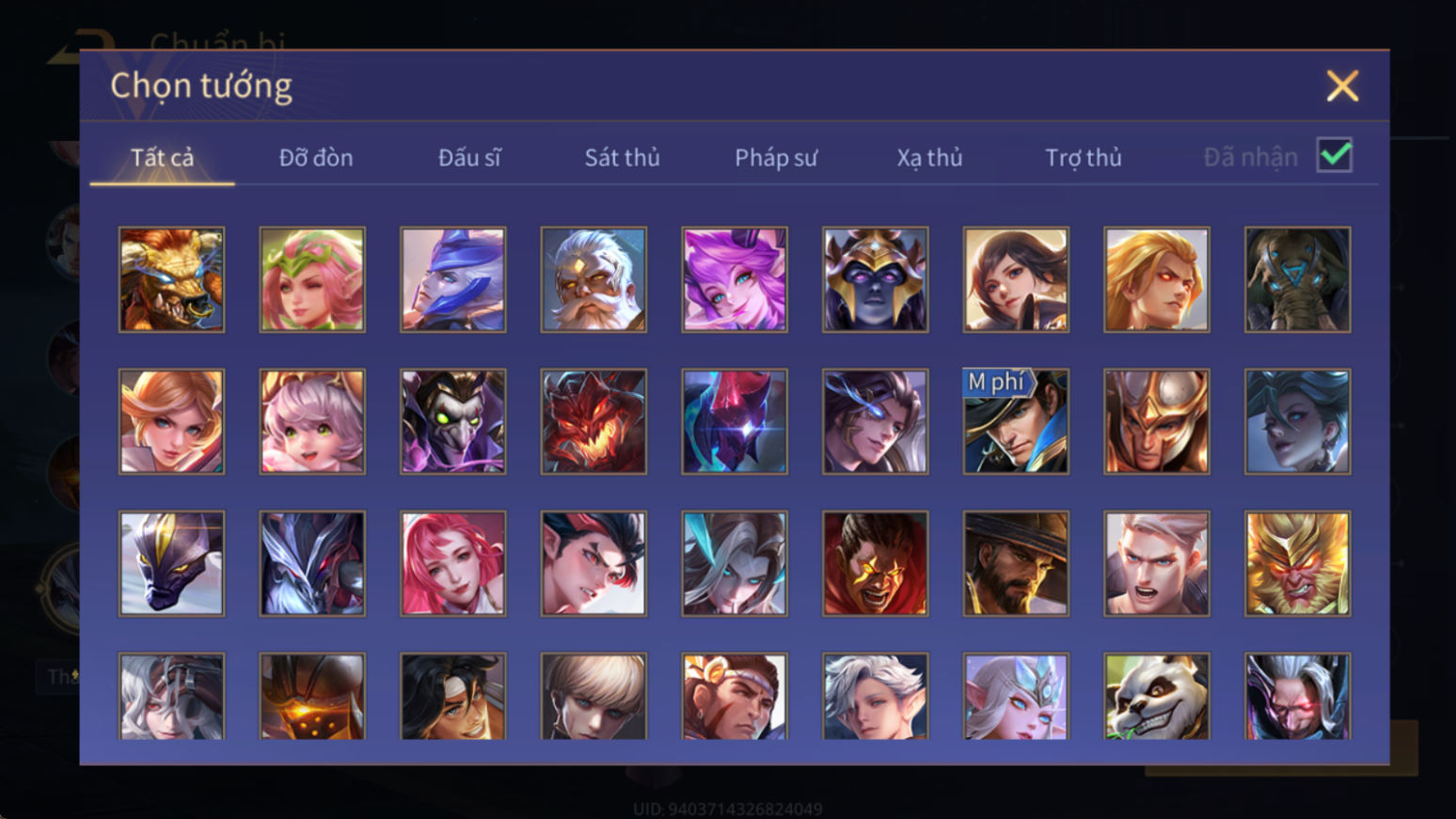Select the purple-haired girl hero portrait
1456x819 pixels.
point(735,279)
